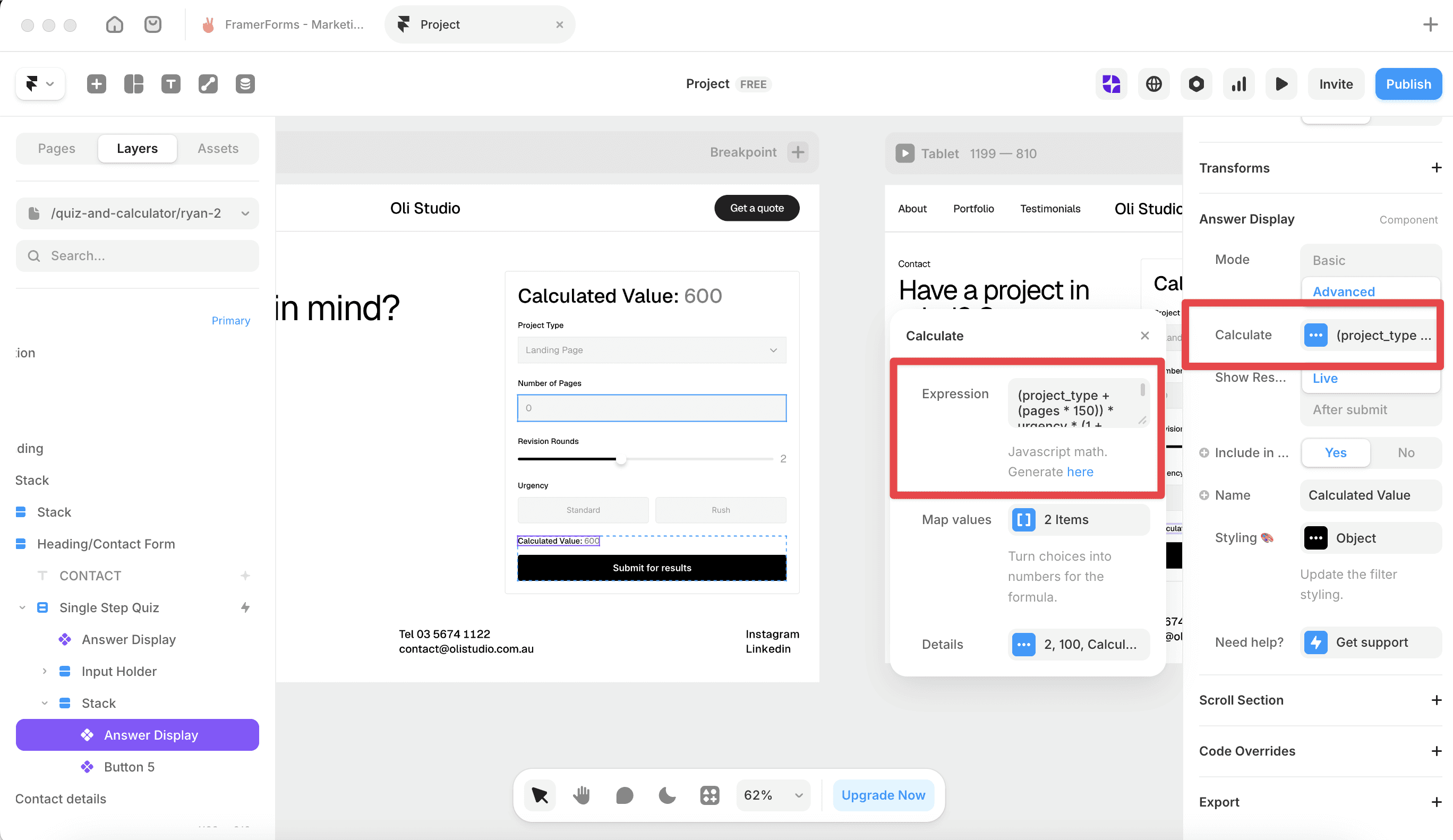Image resolution: width=1453 pixels, height=840 pixels.
Task: Click the Preview play button
Action: (1282, 84)
